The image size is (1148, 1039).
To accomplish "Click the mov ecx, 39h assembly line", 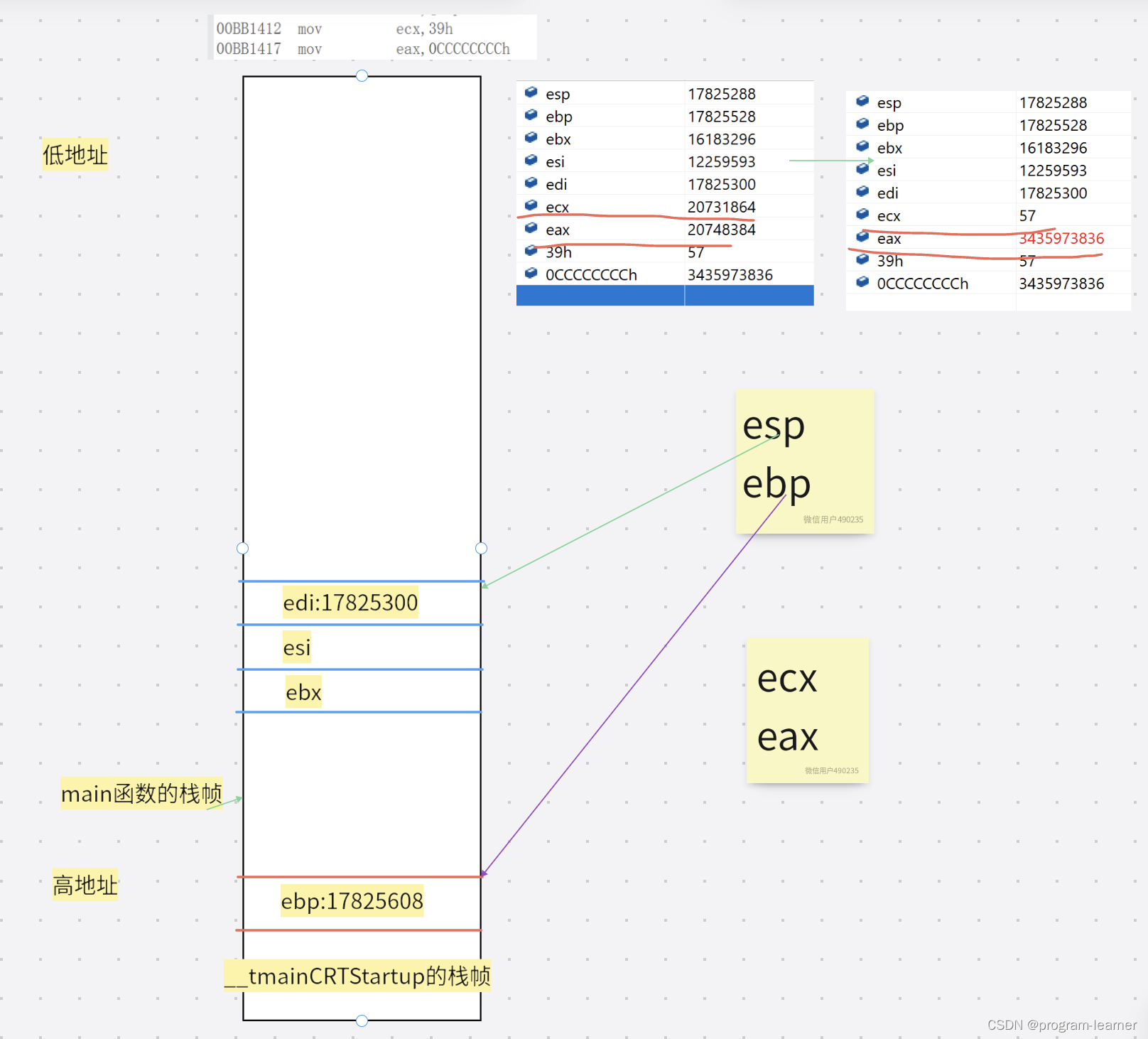I will pos(335,29).
